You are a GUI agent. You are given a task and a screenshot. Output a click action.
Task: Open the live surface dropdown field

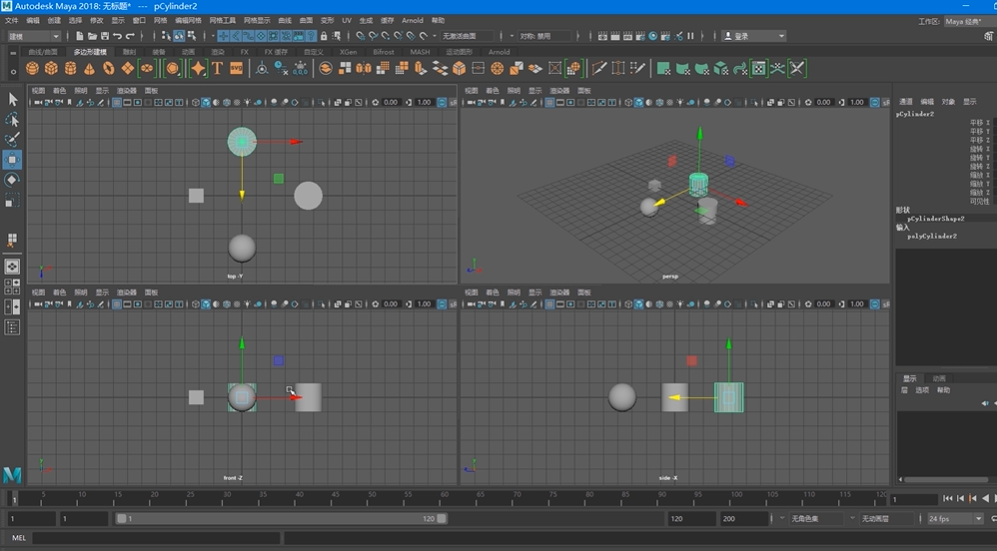[x=468, y=36]
